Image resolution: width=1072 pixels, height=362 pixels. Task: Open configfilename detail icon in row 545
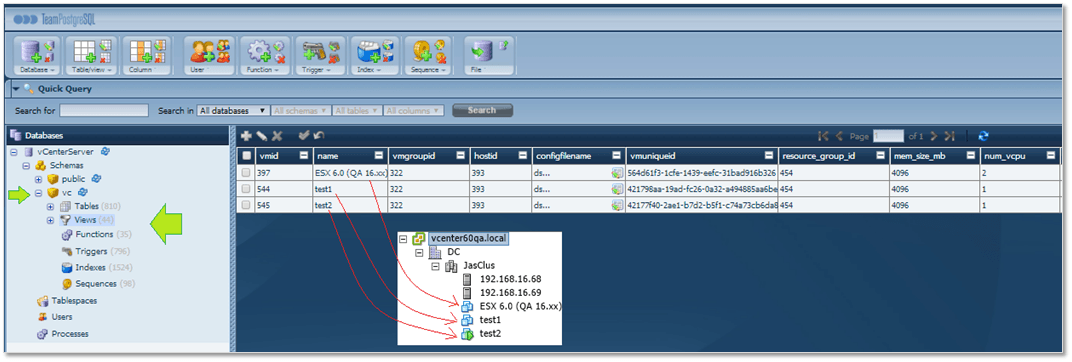(617, 205)
